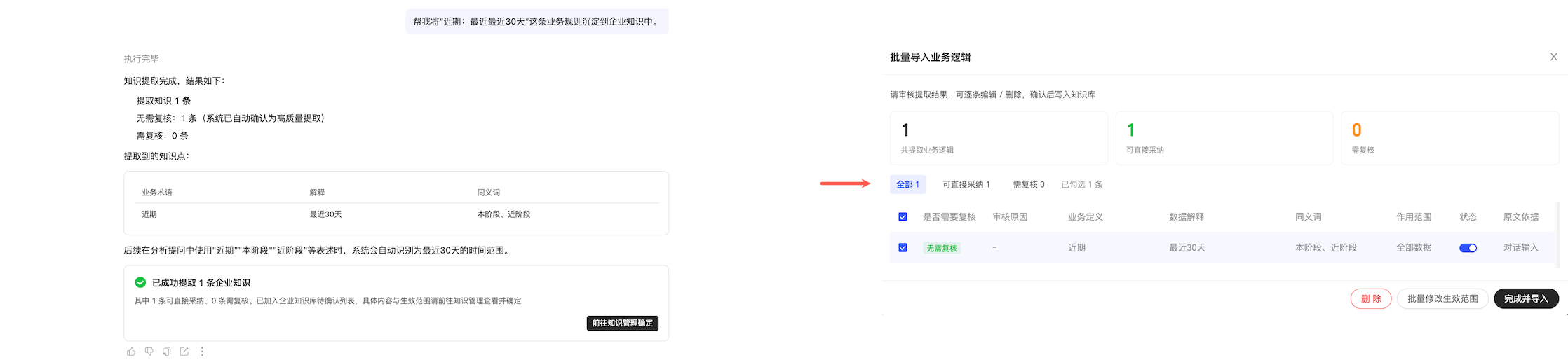1568x360 pixels.
Task: Switch to the 需复核 0 tab
Action: click(1028, 184)
